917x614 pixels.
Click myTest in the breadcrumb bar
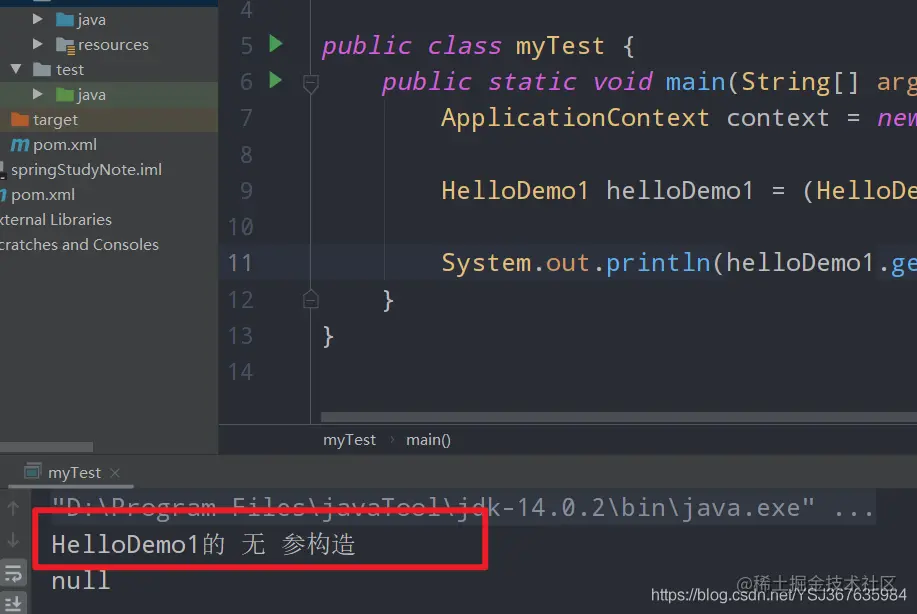click(x=349, y=440)
